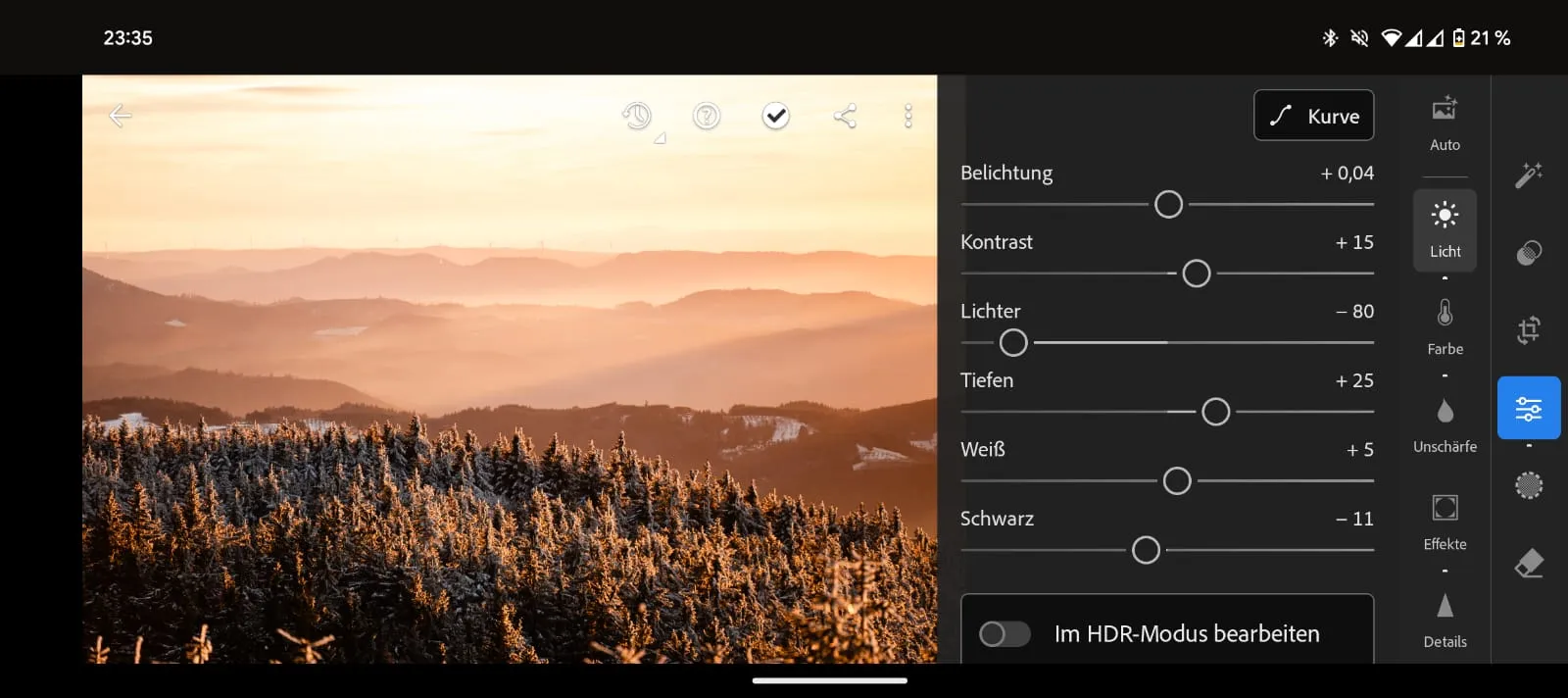Open the Effekte panel
1568x698 pixels.
pyautogui.click(x=1445, y=523)
